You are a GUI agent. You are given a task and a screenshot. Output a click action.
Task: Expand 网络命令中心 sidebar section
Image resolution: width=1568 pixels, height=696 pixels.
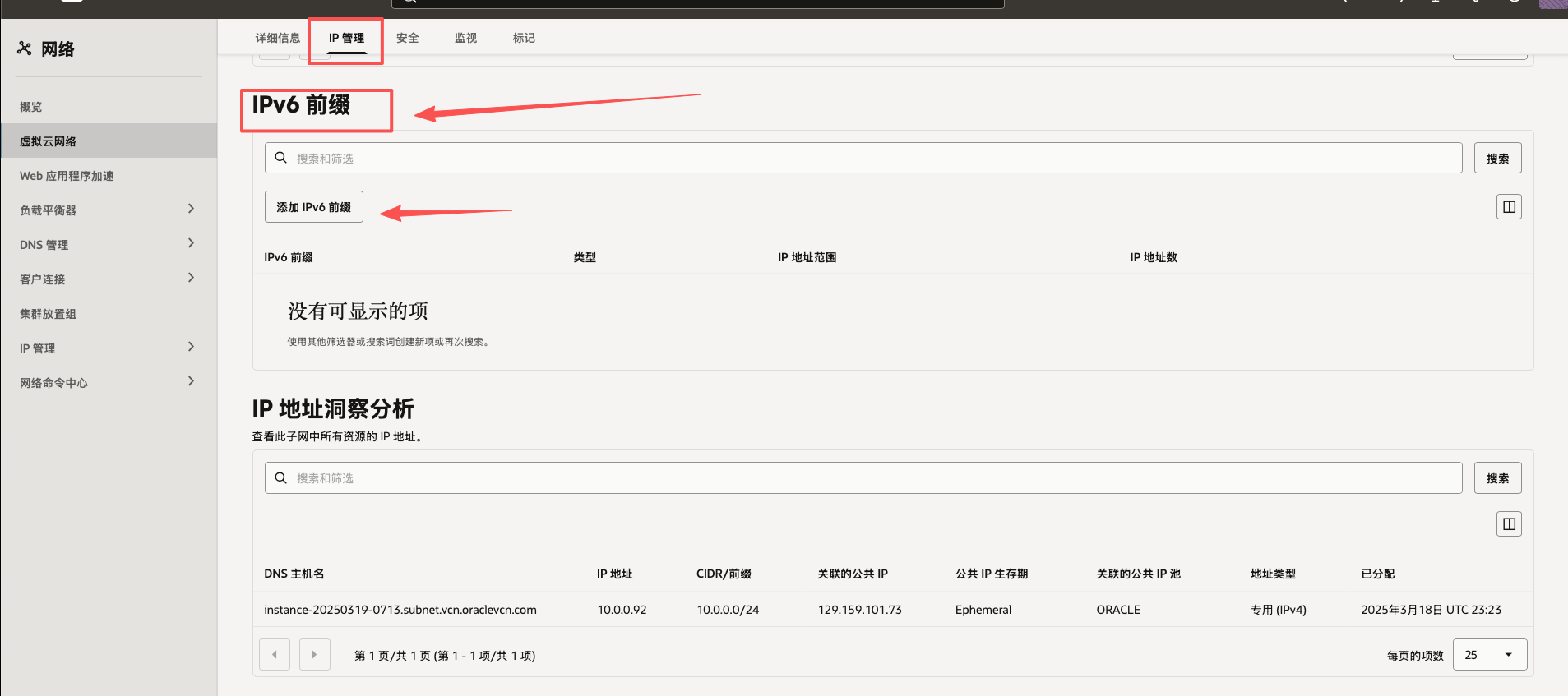tap(191, 381)
